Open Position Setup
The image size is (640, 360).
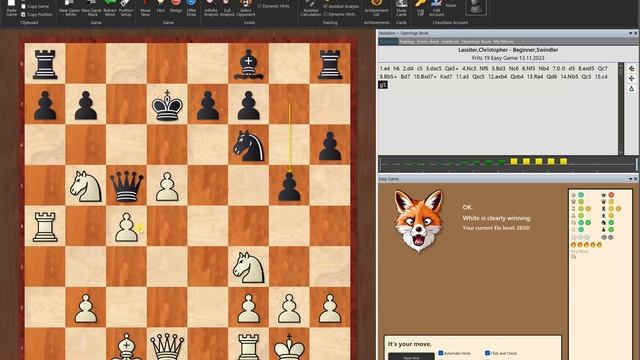126,8
